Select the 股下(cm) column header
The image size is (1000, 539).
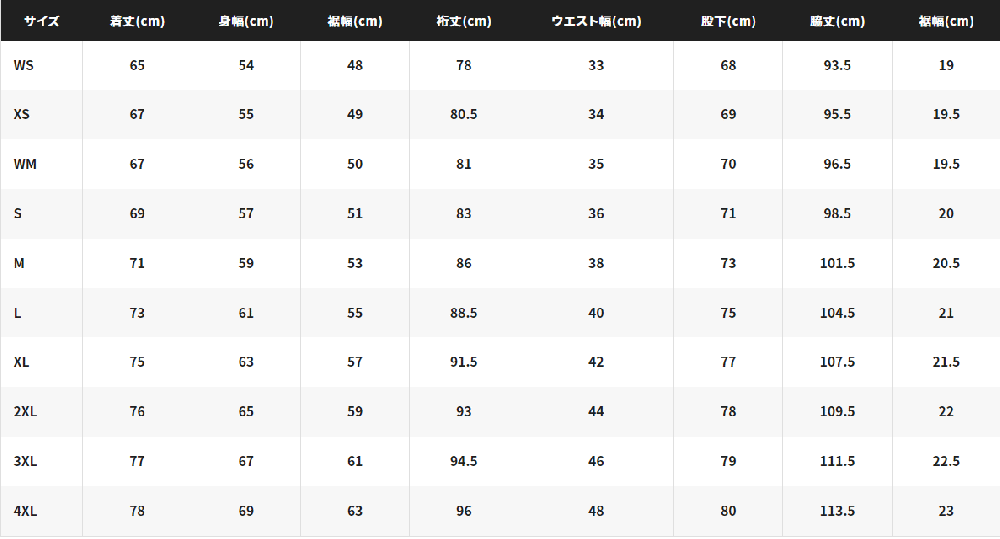pos(728,21)
